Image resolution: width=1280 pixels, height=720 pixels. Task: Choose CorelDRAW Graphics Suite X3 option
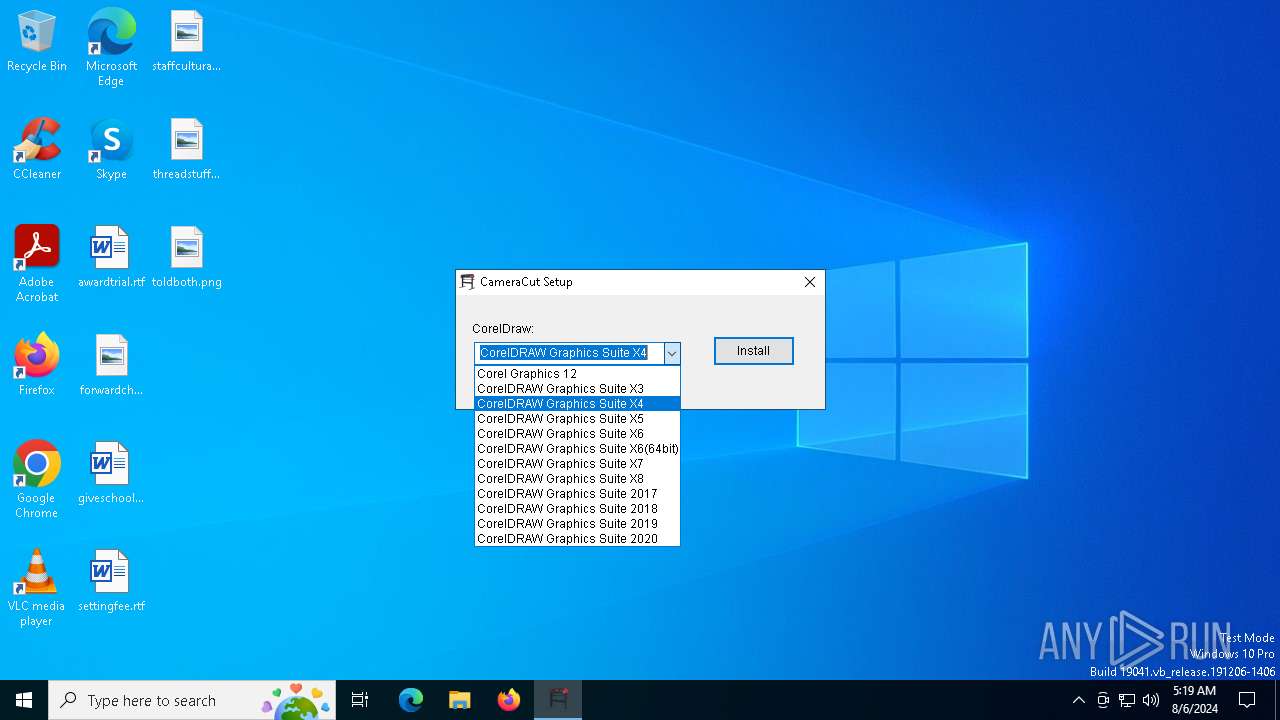tap(577, 389)
